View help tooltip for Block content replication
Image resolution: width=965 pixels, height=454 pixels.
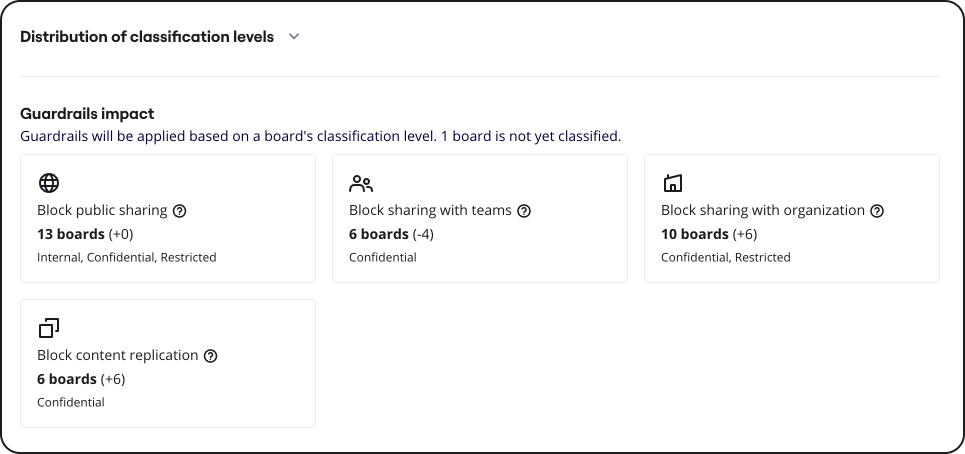(x=210, y=356)
